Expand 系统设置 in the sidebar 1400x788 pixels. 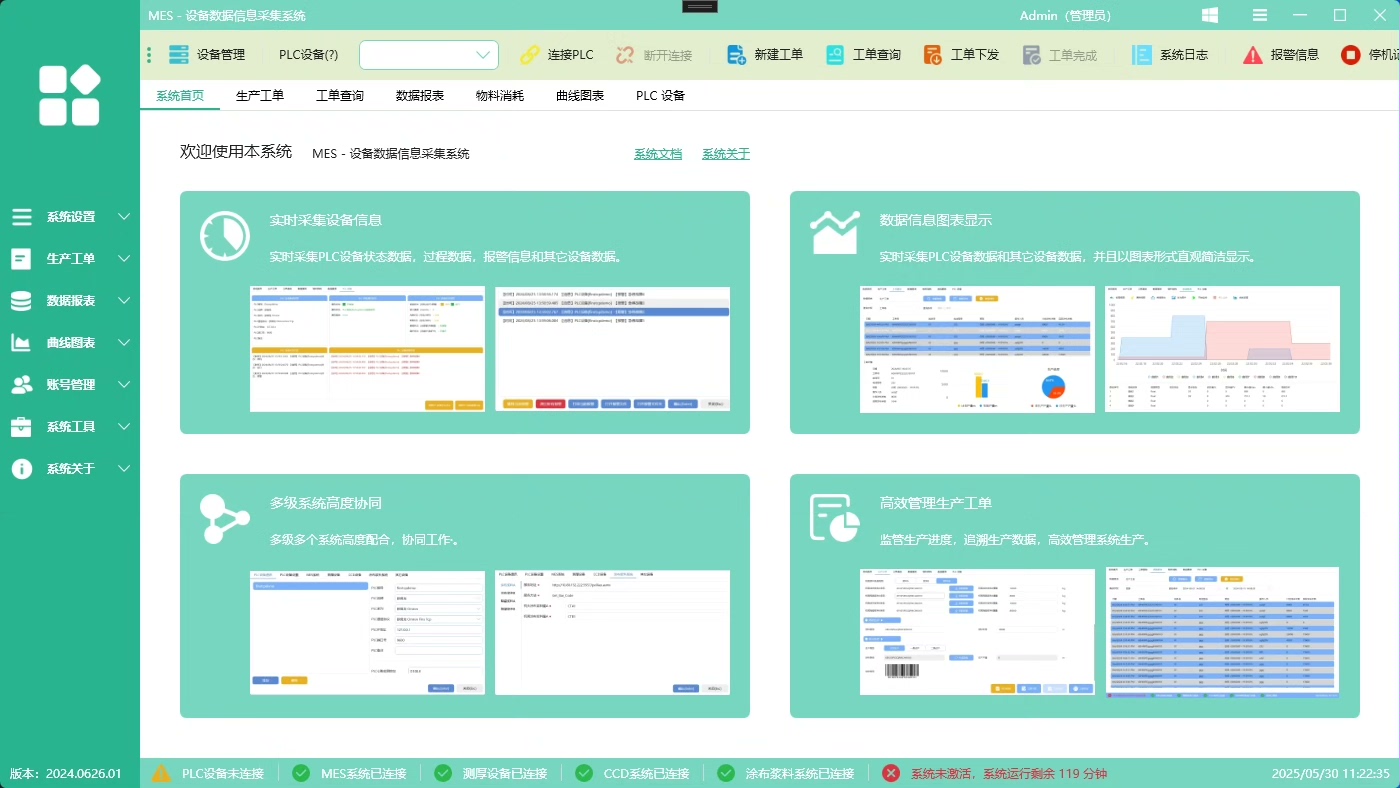click(x=124, y=217)
